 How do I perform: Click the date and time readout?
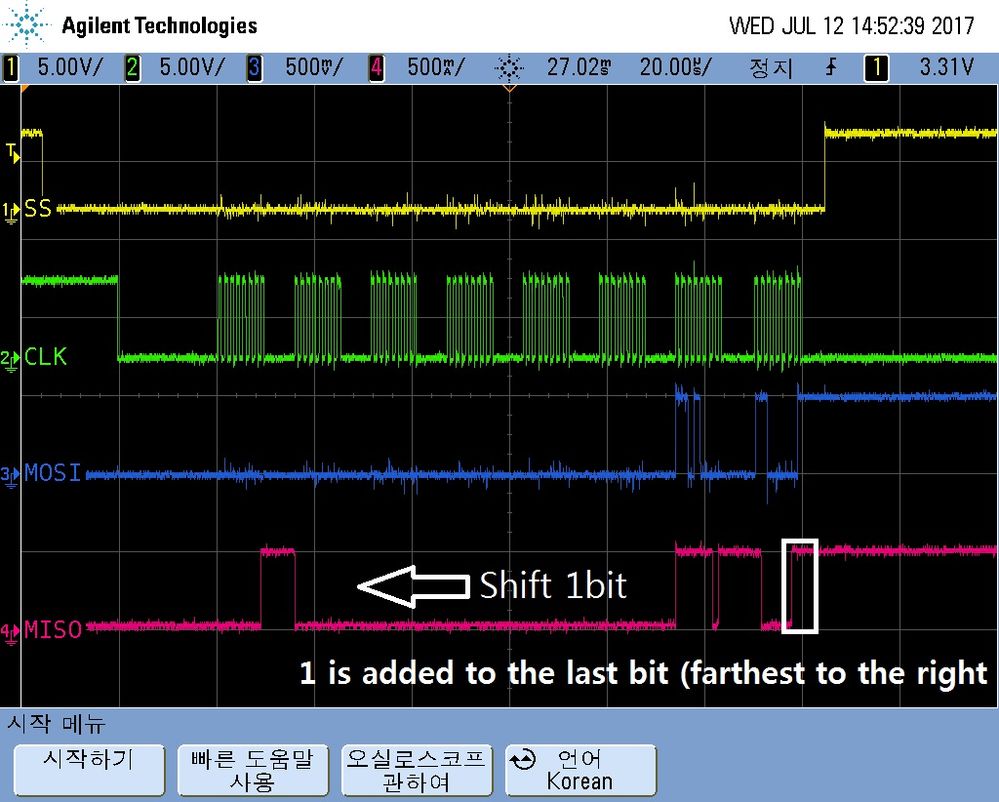click(852, 26)
